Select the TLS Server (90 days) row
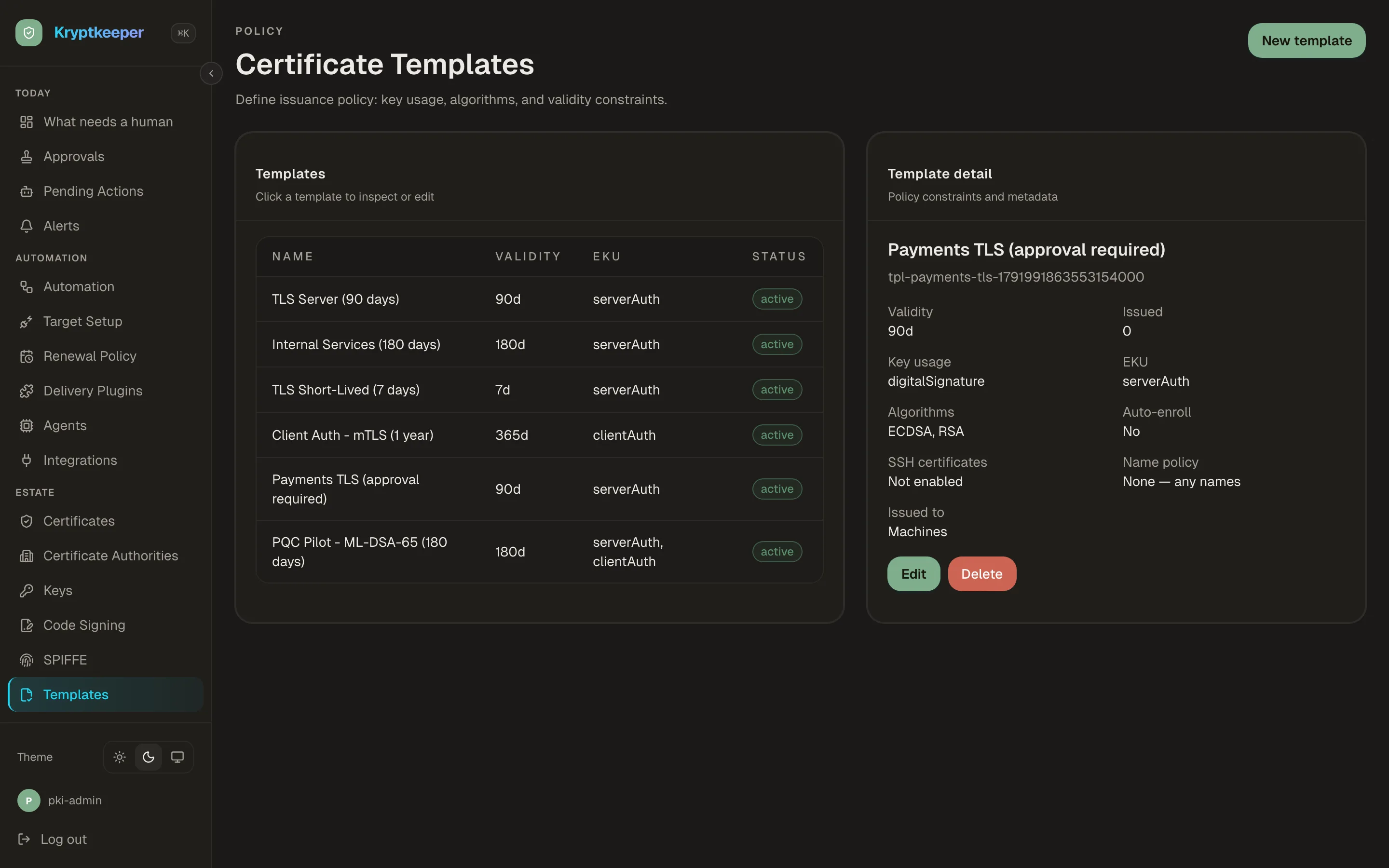 coord(539,299)
